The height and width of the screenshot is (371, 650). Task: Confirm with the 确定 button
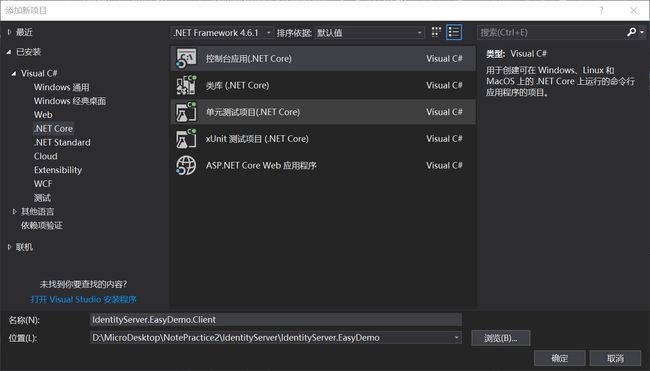click(x=560, y=358)
